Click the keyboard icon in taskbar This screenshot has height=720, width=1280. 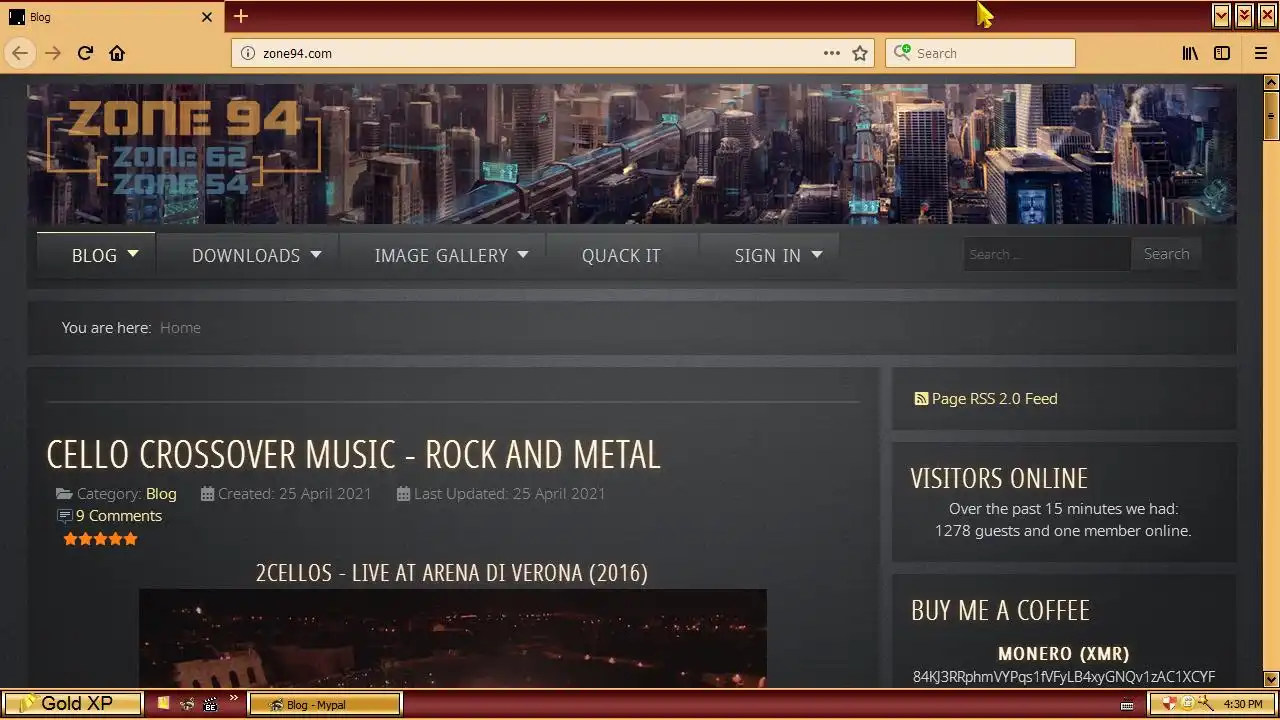pos(1127,705)
